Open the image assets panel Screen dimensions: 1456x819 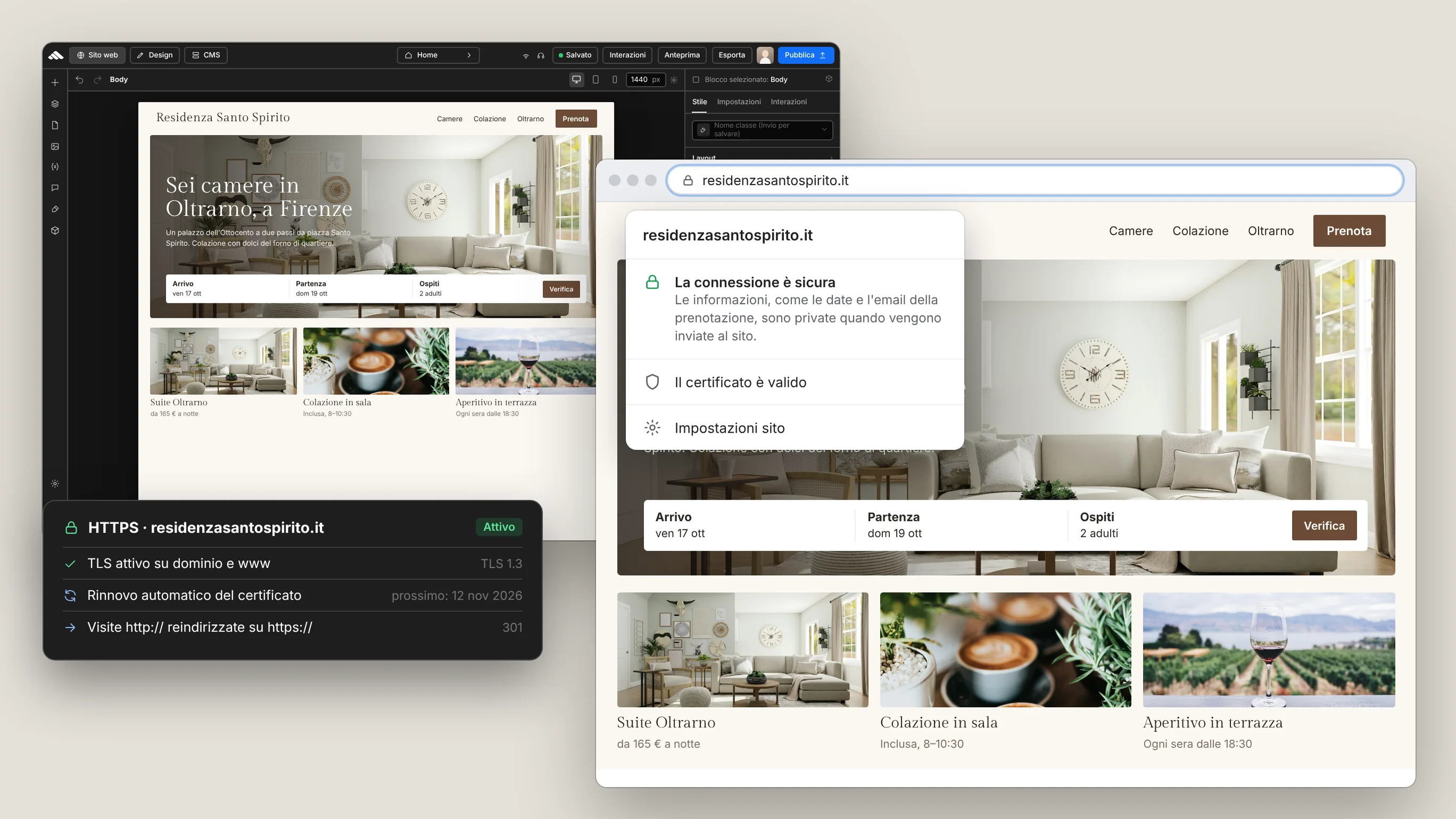[55, 146]
